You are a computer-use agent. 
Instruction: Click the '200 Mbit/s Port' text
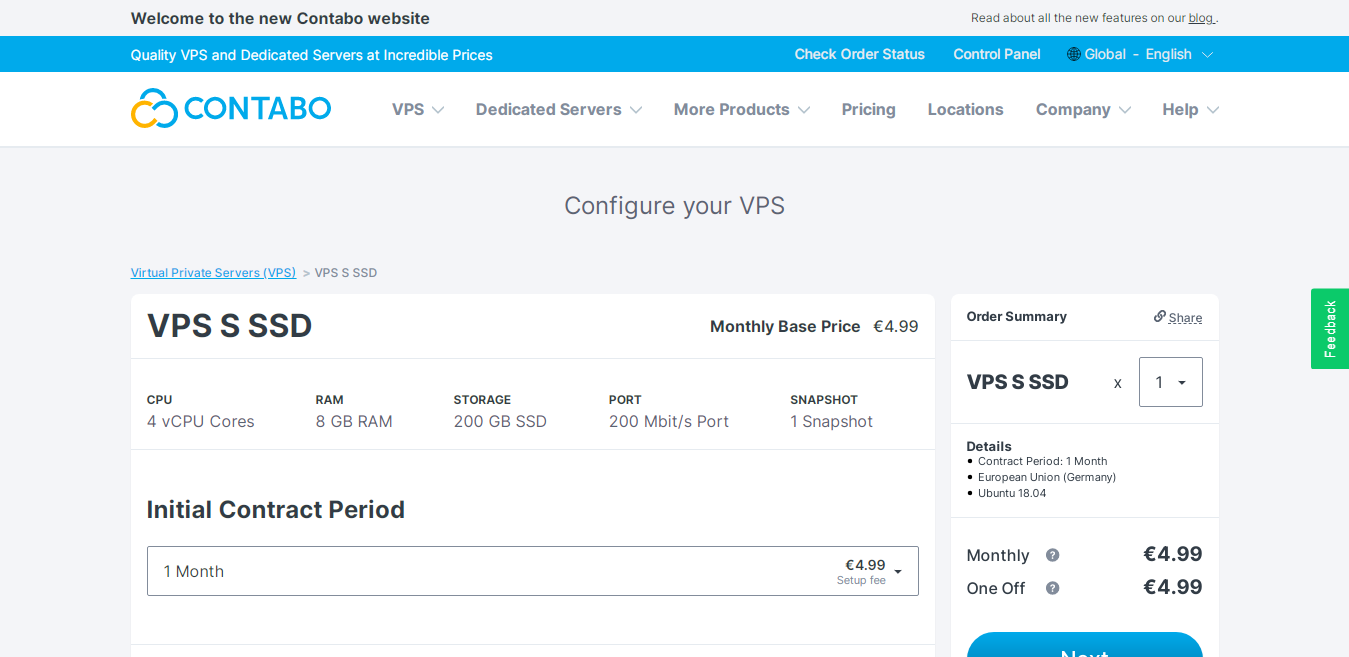tap(669, 422)
